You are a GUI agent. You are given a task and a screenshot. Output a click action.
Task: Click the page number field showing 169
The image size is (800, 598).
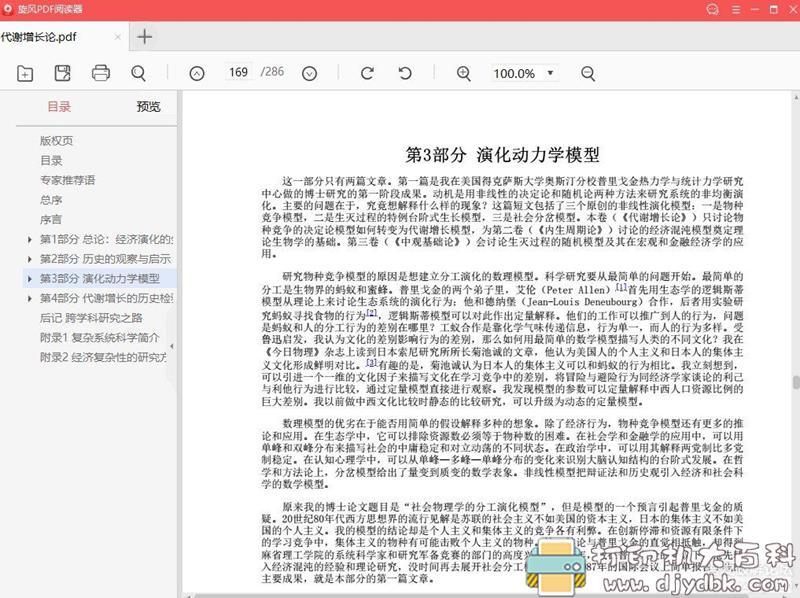pos(239,72)
